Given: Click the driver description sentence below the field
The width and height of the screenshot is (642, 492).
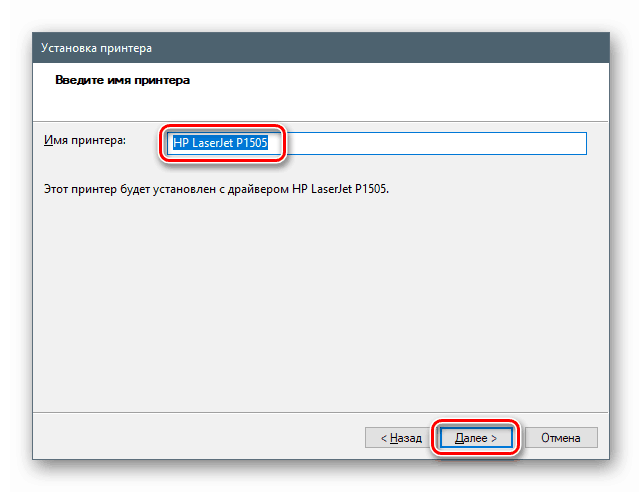Looking at the screenshot, I should click(214, 187).
